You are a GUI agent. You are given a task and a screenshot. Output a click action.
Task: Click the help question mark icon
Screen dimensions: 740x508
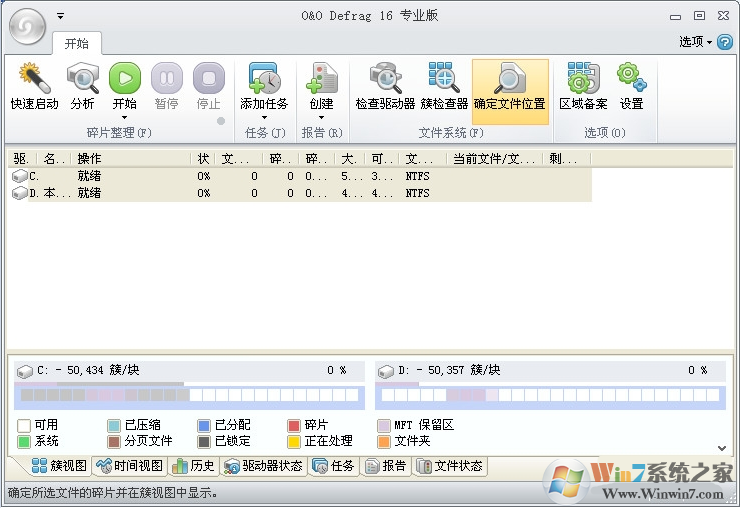coord(725,42)
